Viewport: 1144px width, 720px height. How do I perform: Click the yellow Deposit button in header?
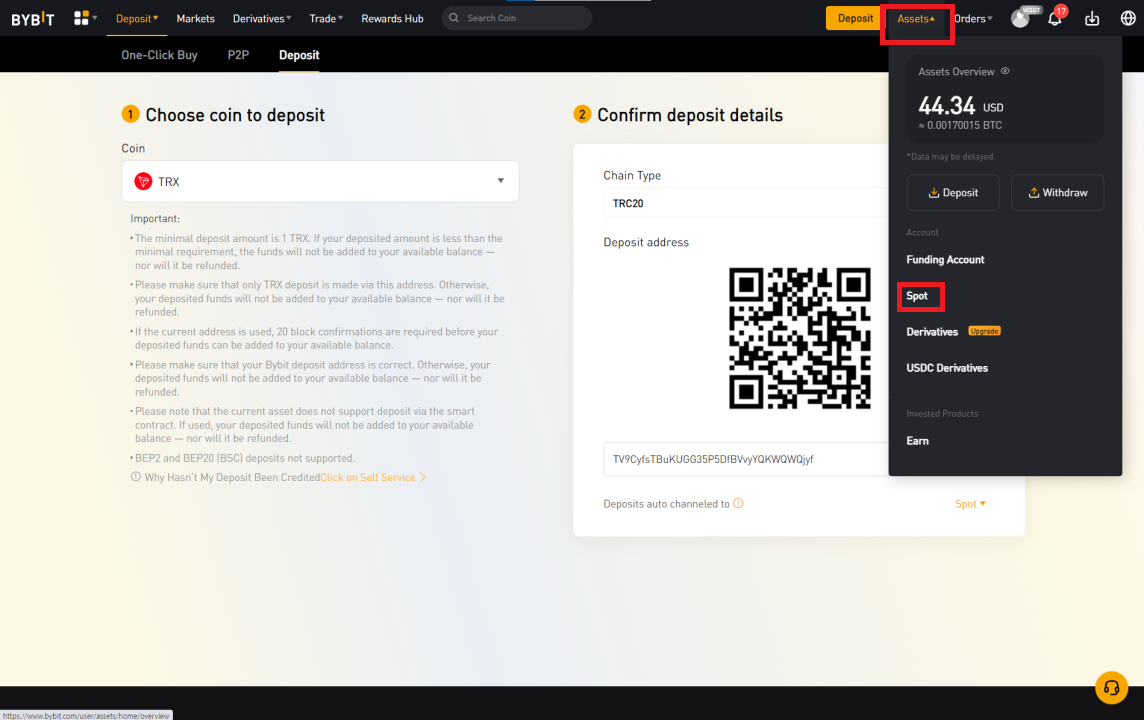point(854,18)
